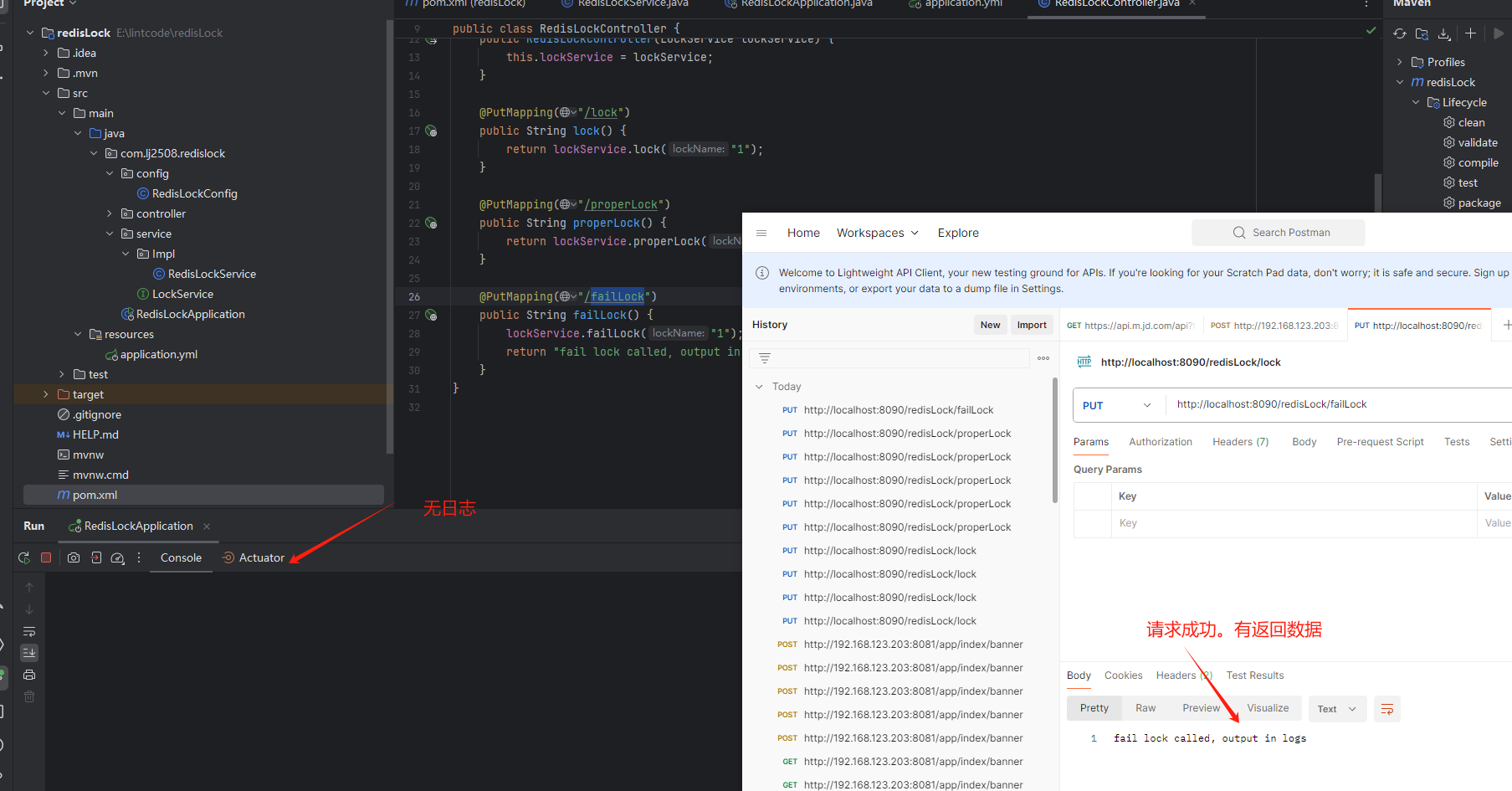Select Raw response view
This screenshot has width=1512, height=791.
1146,708
